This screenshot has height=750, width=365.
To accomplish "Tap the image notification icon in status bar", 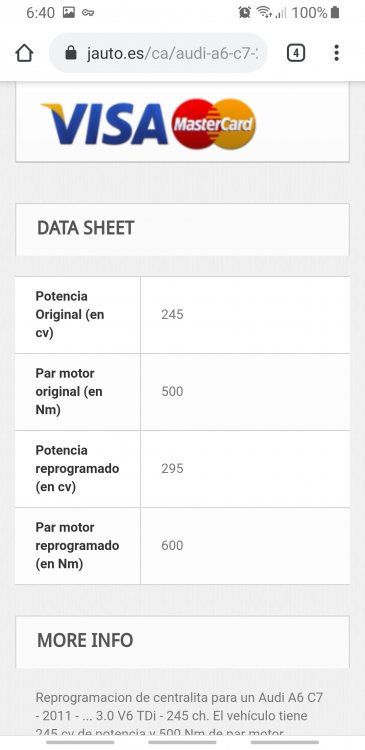I will tap(69, 12).
